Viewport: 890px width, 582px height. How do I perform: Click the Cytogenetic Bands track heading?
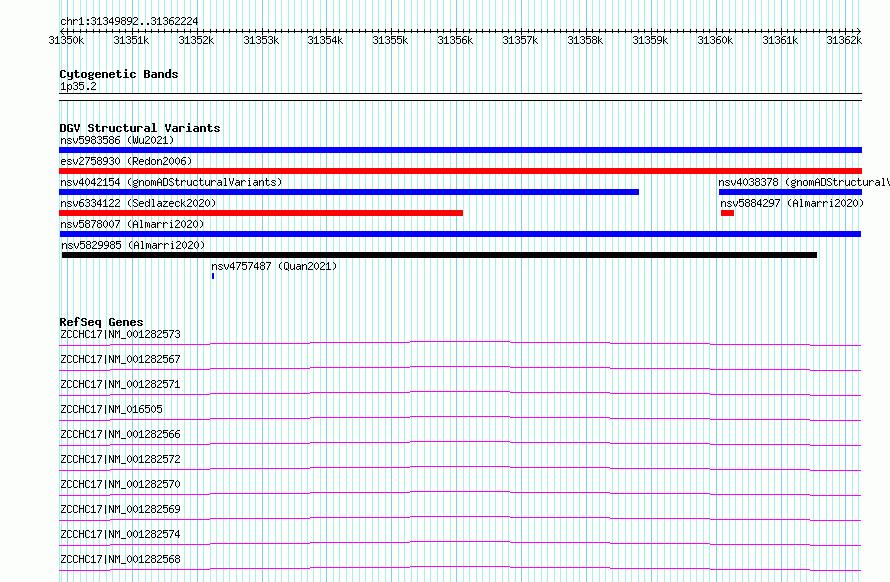tap(119, 74)
